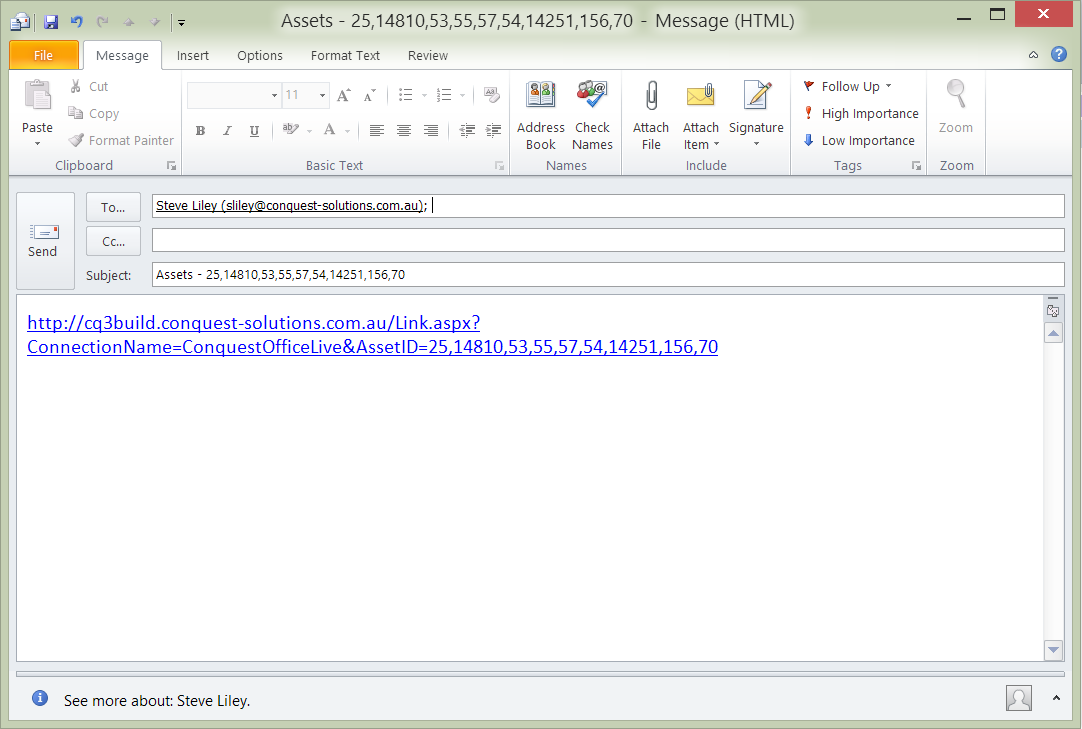
Task: Open the File tab
Action: pos(43,55)
